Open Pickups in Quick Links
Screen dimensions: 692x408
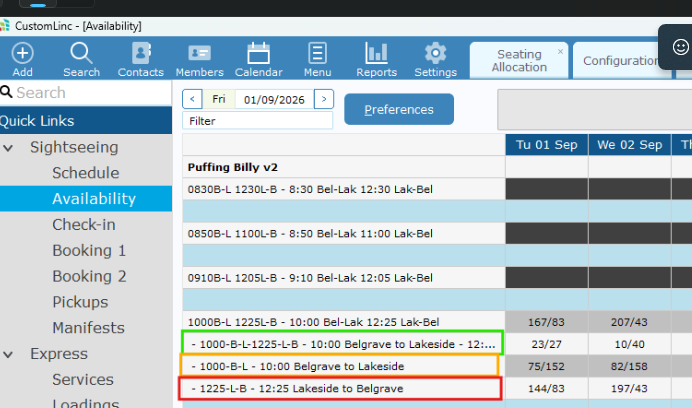80,302
